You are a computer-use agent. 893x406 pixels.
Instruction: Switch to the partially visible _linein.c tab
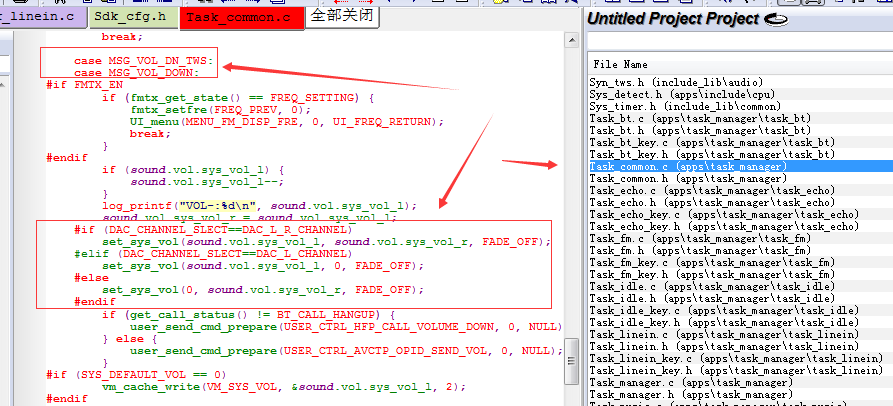click(x=44, y=17)
